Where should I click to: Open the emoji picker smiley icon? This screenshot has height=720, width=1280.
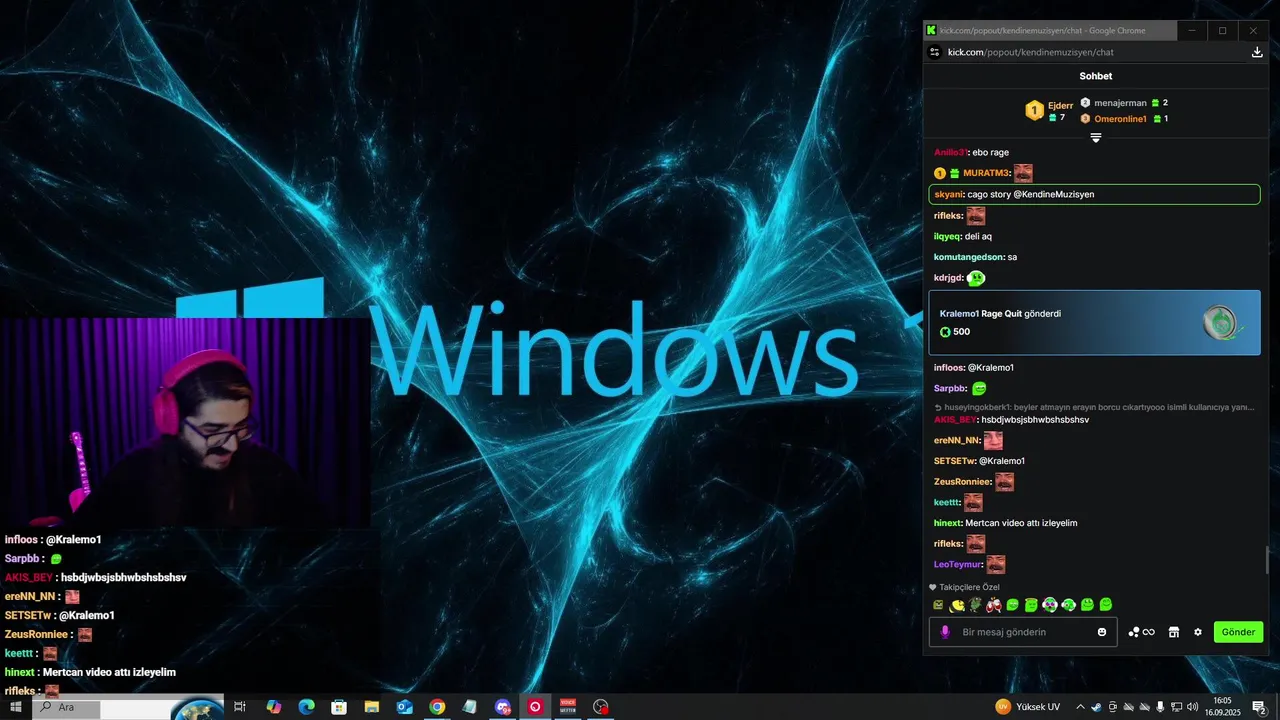(1102, 632)
